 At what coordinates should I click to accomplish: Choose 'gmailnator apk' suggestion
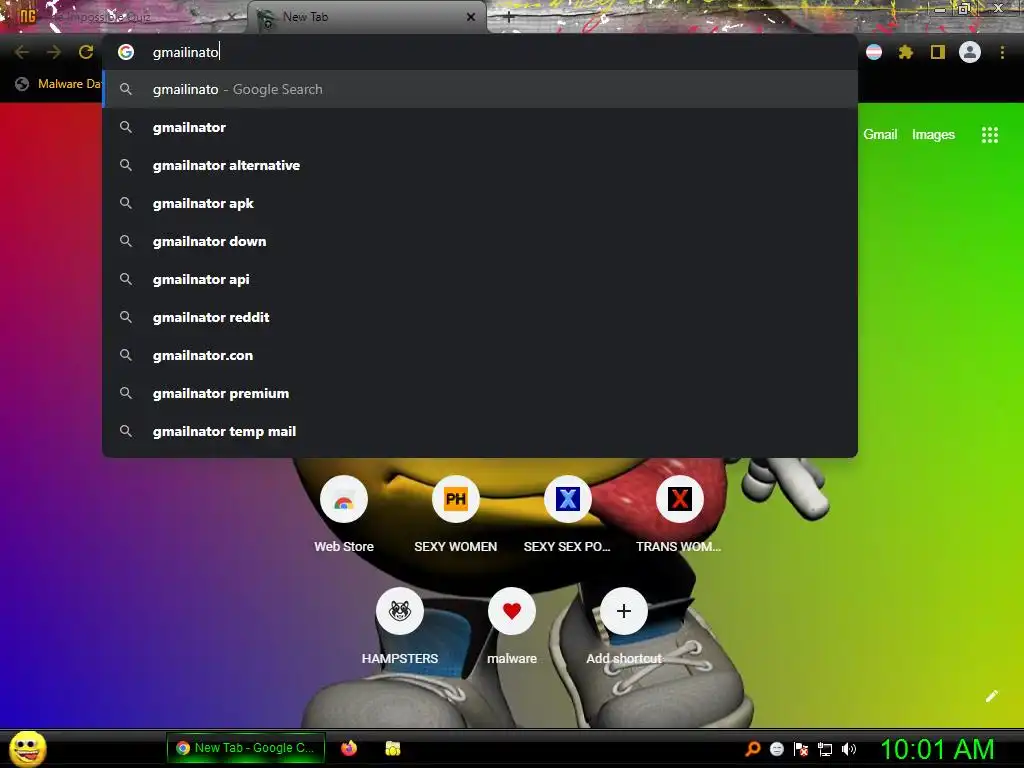(479, 203)
